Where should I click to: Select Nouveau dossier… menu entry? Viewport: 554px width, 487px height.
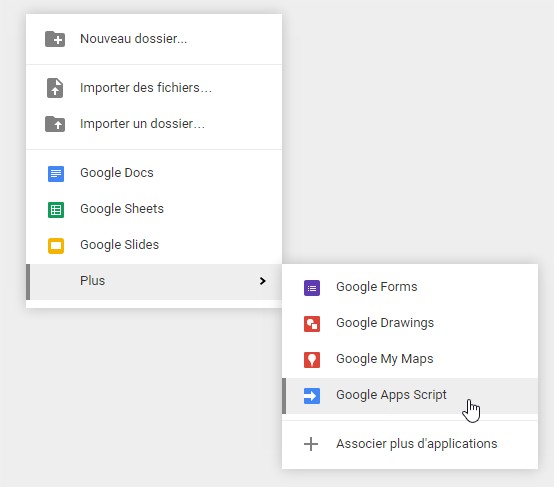[x=154, y=39]
